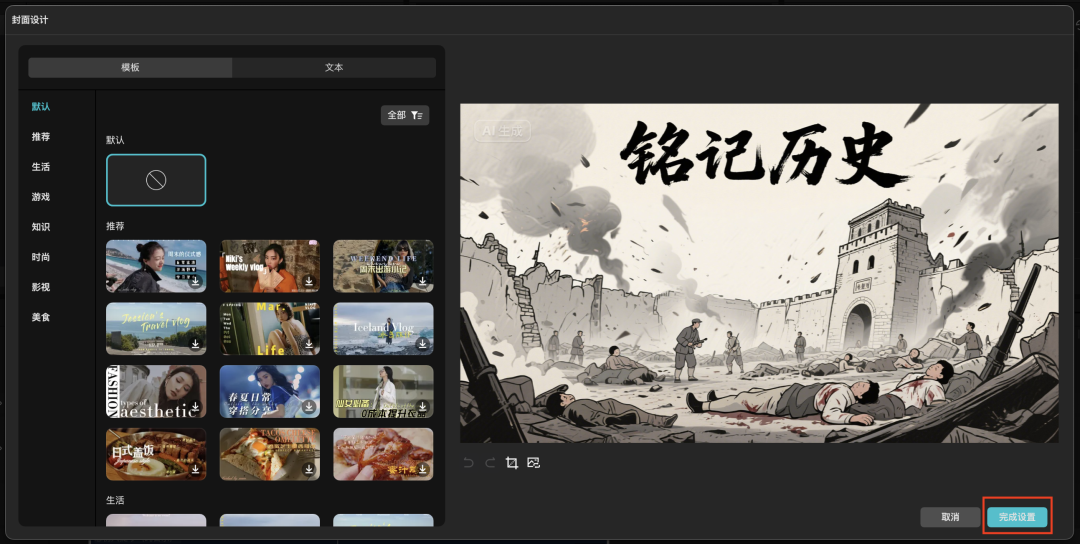Apply the 春夏日常穿搭分享 template thumbnail
This screenshot has height=544, width=1080.
point(269,391)
